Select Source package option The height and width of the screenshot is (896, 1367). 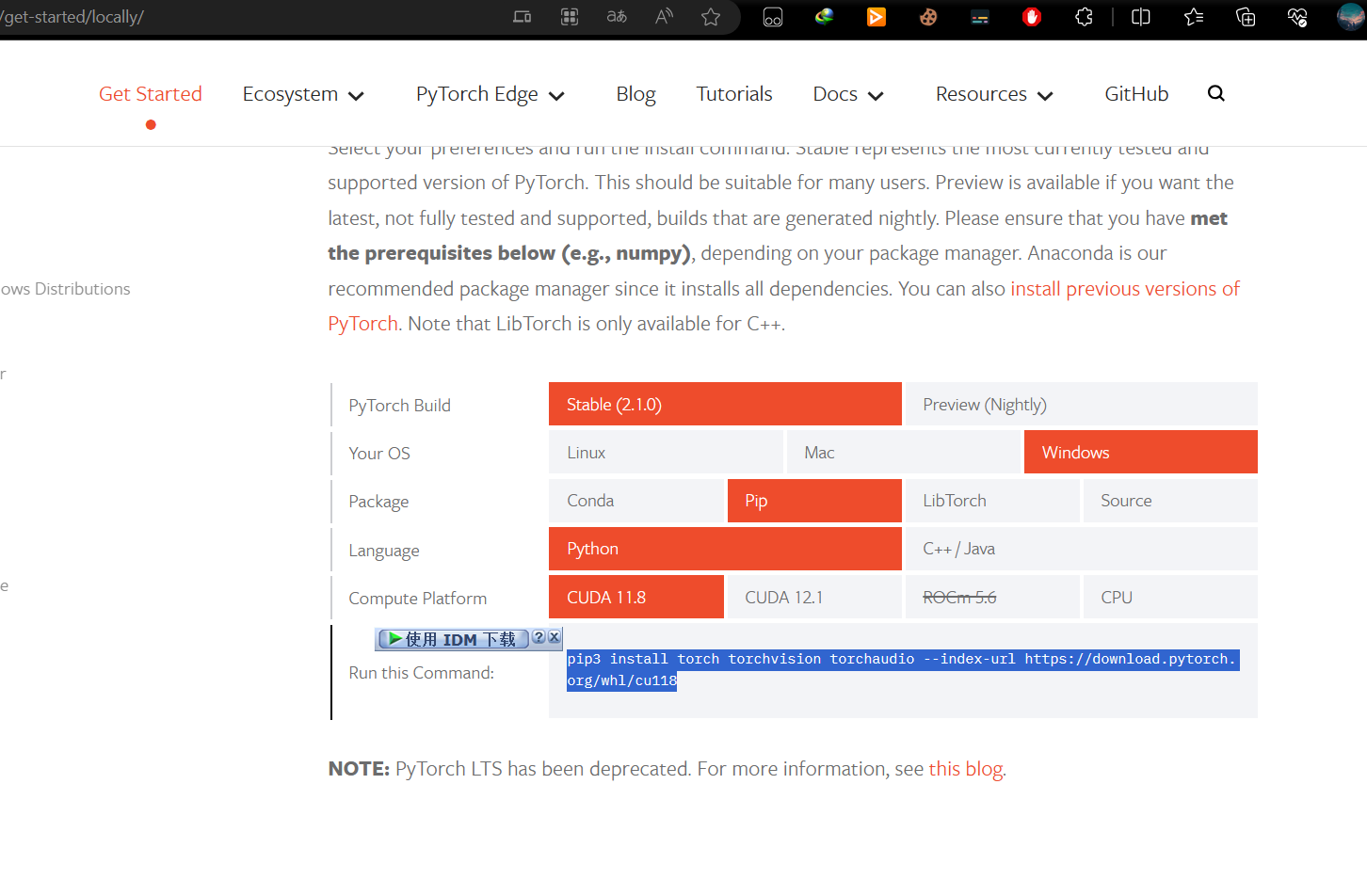(1170, 501)
